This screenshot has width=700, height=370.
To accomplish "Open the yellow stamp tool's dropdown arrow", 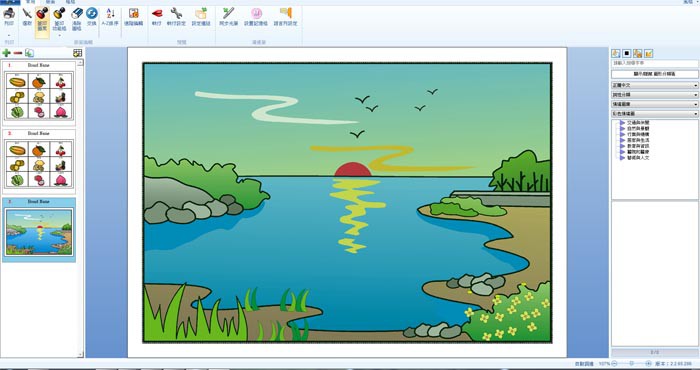I will (x=59, y=35).
